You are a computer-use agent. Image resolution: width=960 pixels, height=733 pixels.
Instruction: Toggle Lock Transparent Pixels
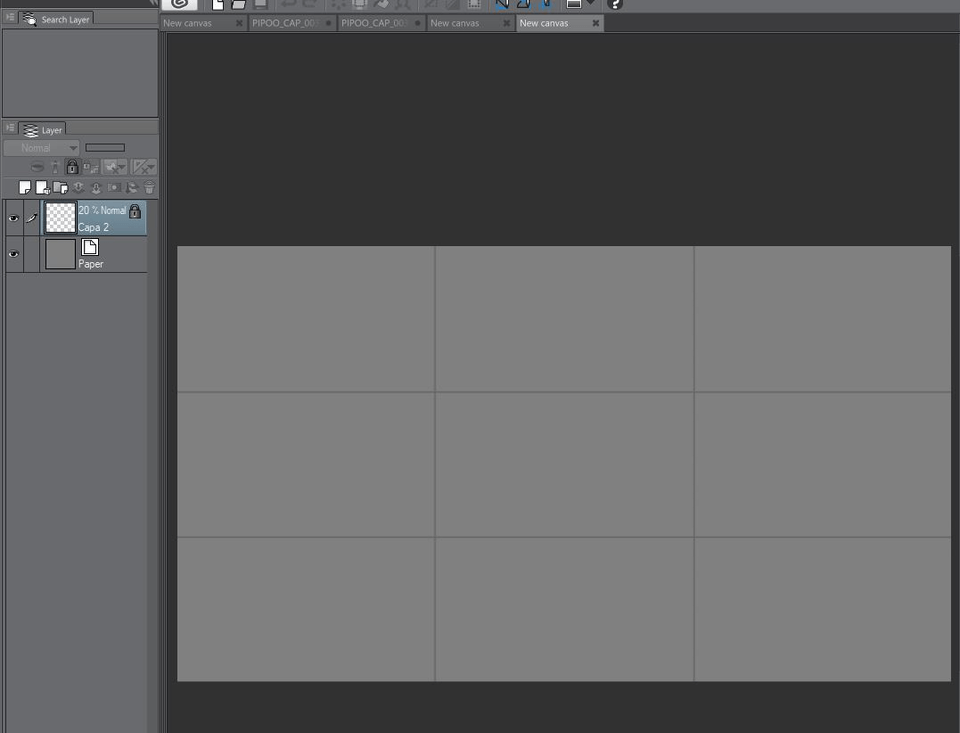tap(91, 167)
